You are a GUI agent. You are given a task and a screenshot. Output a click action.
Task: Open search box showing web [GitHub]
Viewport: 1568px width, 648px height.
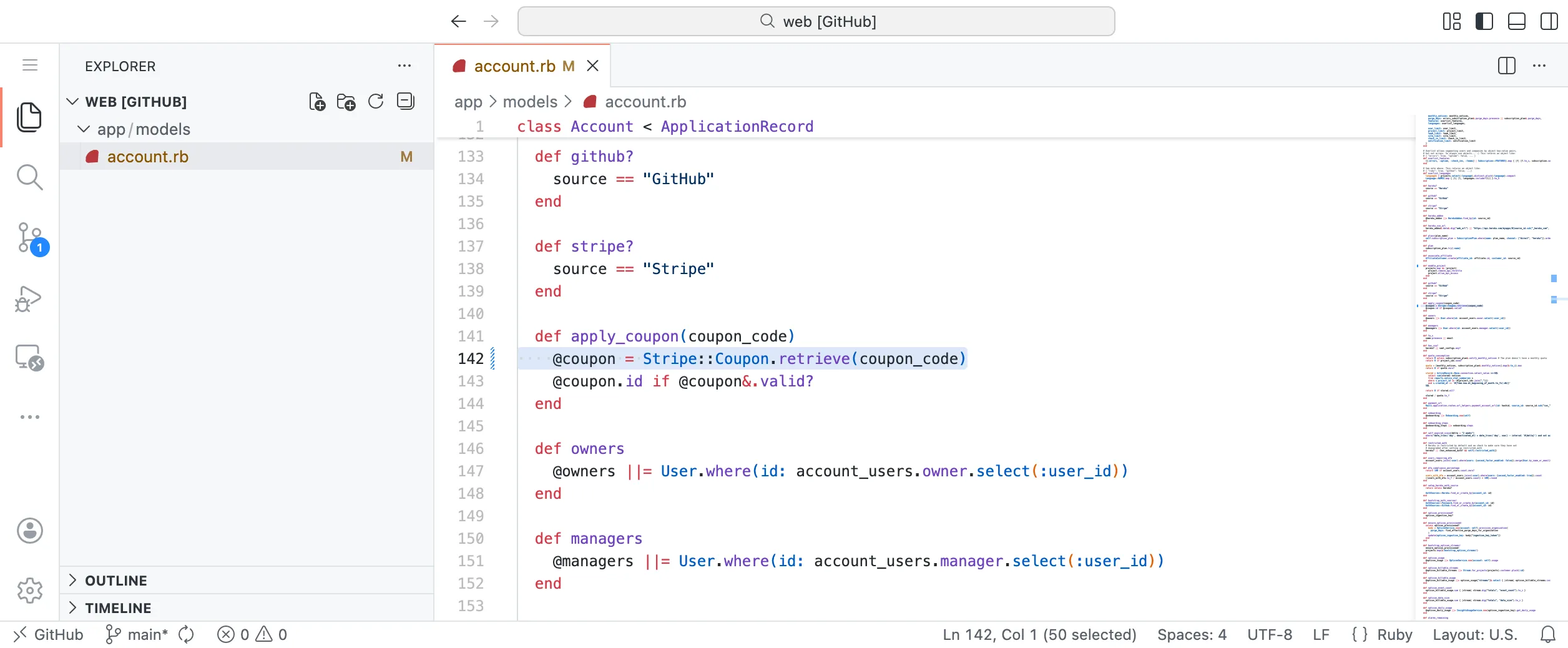pyautogui.click(x=816, y=21)
